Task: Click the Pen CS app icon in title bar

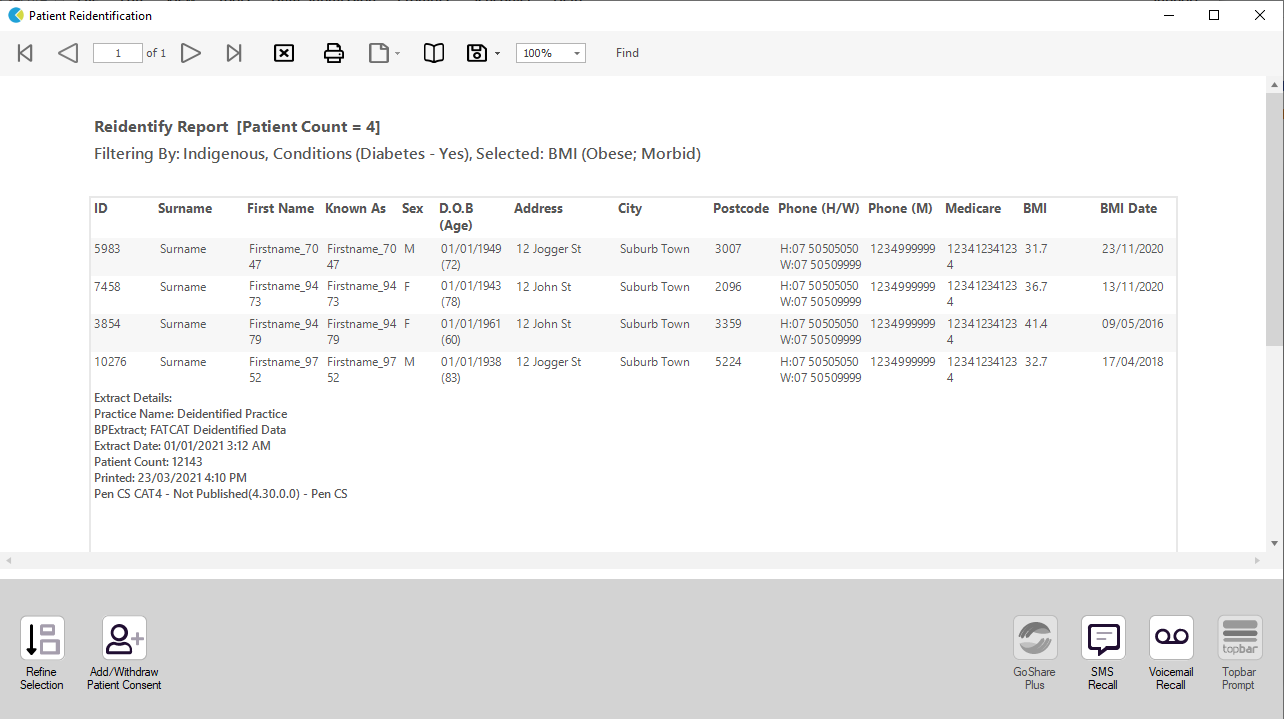Action: [15, 15]
